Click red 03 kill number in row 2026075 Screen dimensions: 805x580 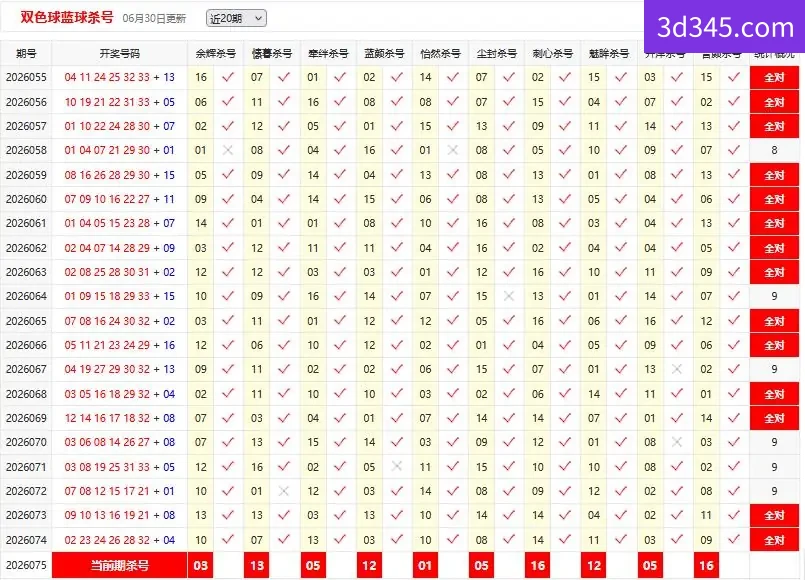201,565
